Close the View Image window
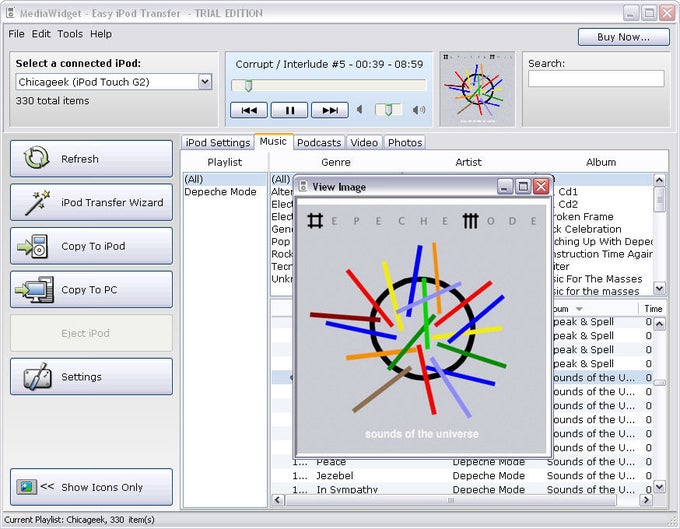Viewport: 680px width, 529px height. pos(541,186)
